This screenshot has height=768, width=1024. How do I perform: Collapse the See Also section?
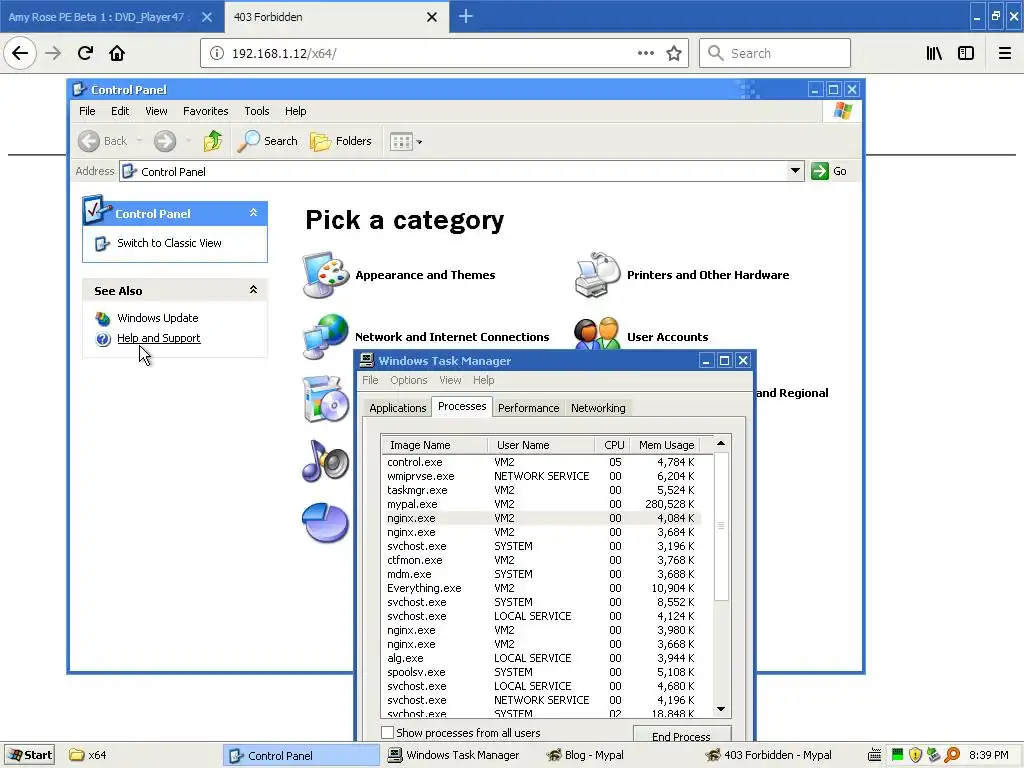click(x=253, y=290)
